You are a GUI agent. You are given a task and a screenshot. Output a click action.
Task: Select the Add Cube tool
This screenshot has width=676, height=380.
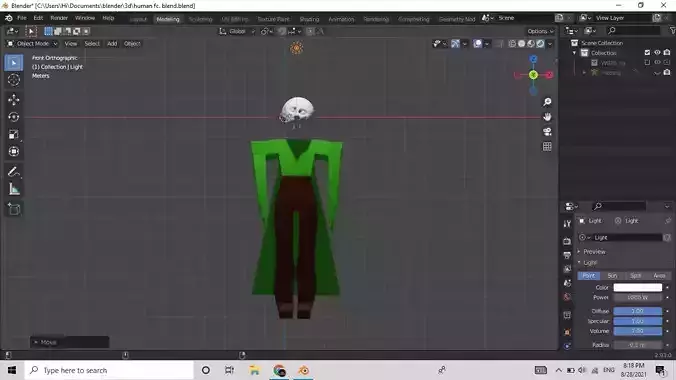pos(14,209)
